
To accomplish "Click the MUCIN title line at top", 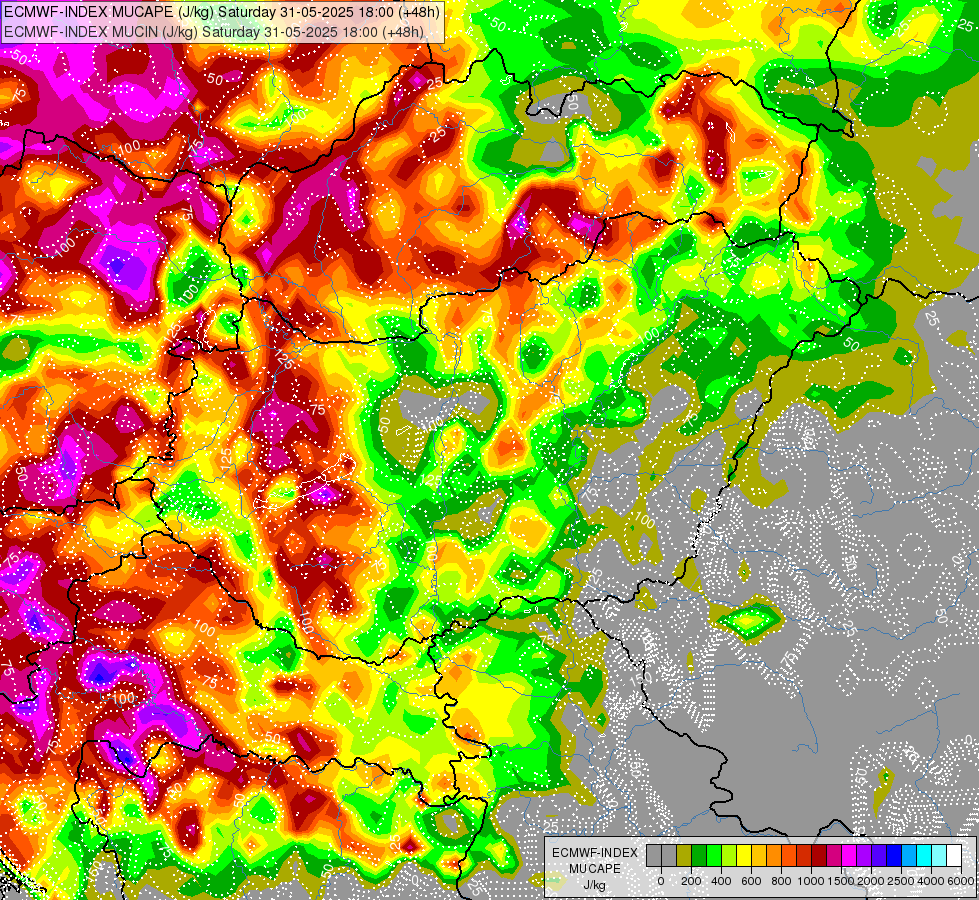I will point(214,32).
